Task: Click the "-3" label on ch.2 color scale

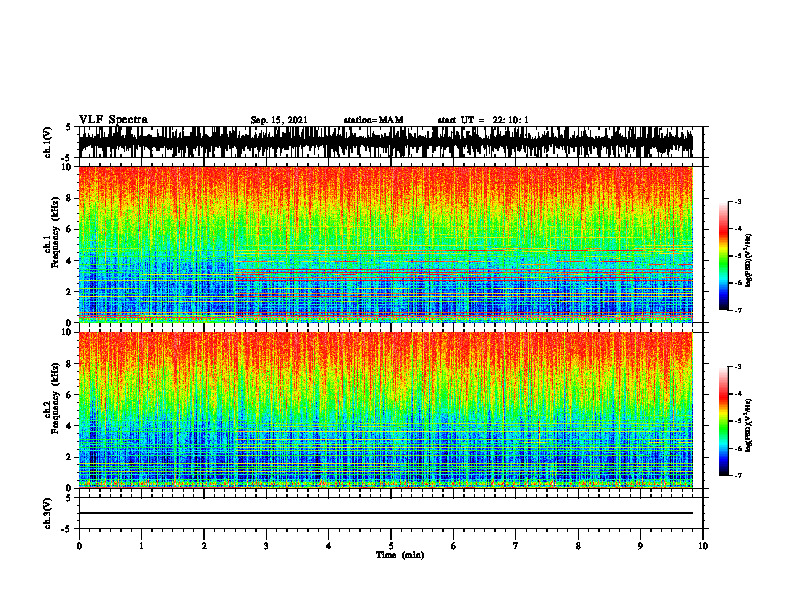Action: click(738, 367)
